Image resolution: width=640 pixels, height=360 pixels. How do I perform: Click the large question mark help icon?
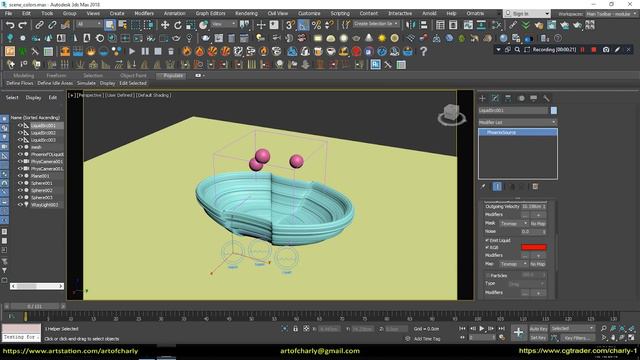point(423,51)
